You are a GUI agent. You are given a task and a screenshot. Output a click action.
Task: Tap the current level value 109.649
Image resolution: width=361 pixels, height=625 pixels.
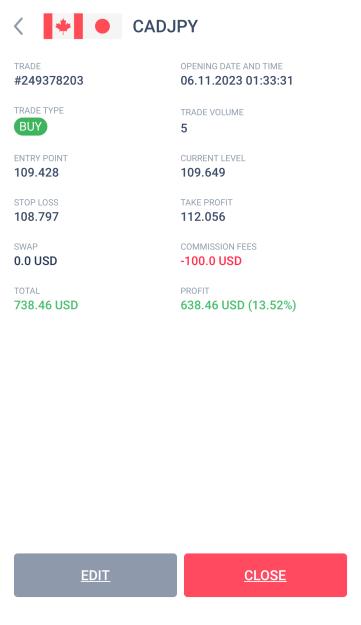coord(203,173)
